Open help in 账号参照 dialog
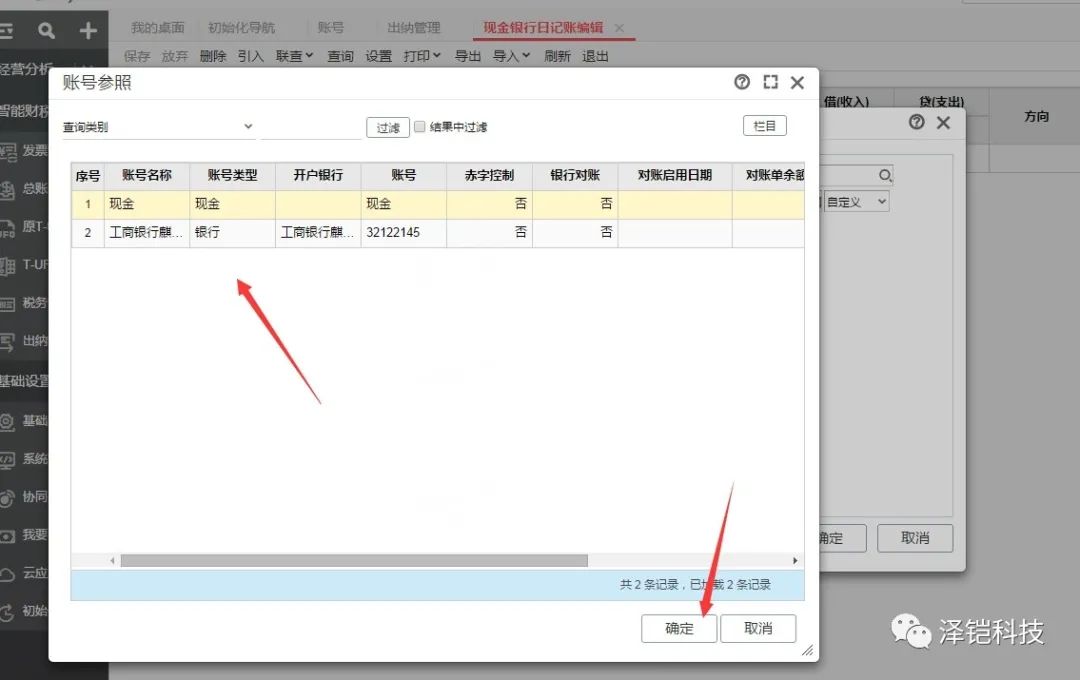1080x680 pixels. pos(742,83)
